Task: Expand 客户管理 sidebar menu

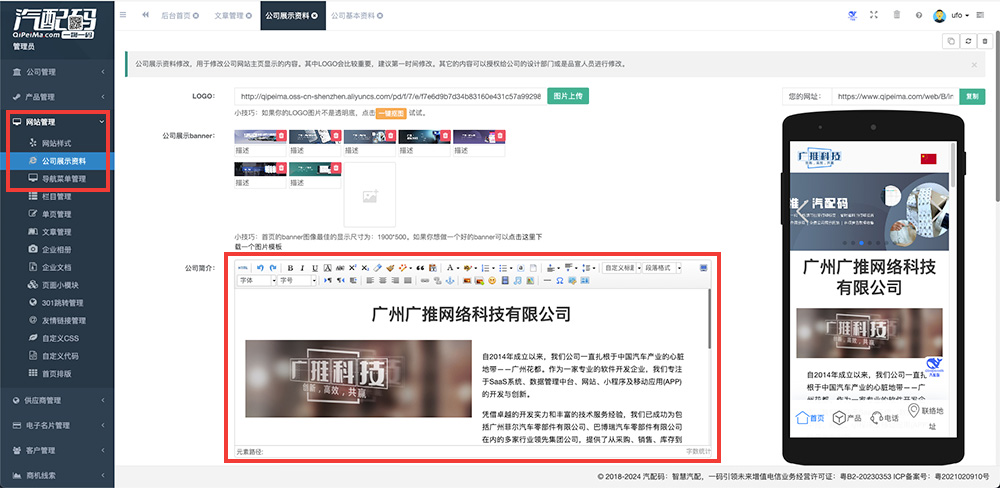Action: (x=57, y=450)
